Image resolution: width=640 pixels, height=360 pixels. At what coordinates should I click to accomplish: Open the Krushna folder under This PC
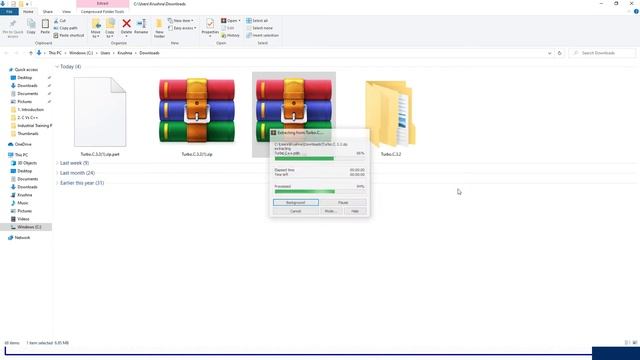pyautogui.click(x=24, y=195)
